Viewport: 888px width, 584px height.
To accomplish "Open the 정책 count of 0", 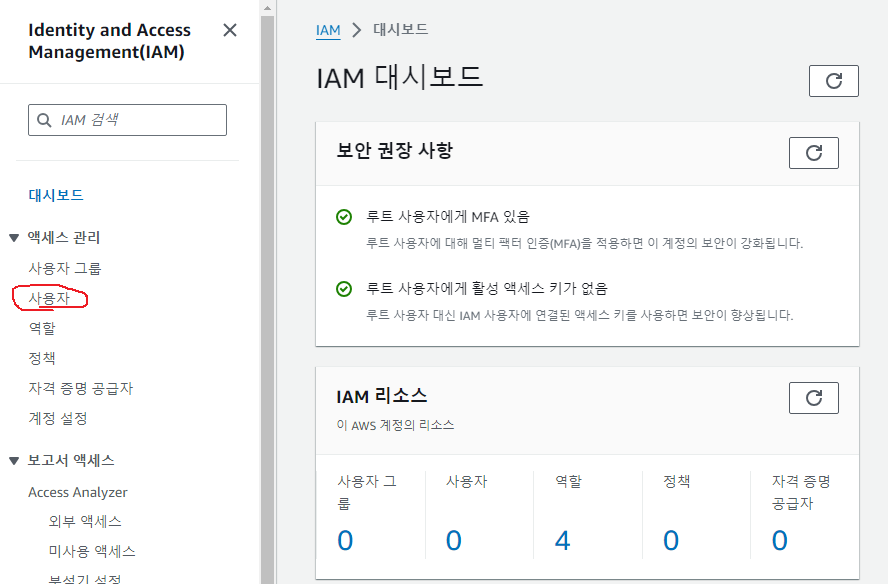I will [x=671, y=540].
